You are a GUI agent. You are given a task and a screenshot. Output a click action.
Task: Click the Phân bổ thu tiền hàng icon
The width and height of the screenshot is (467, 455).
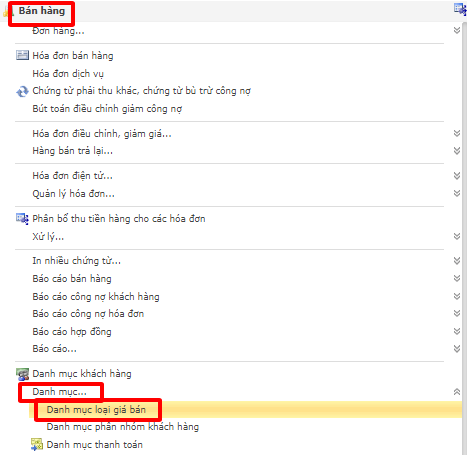(x=22, y=219)
